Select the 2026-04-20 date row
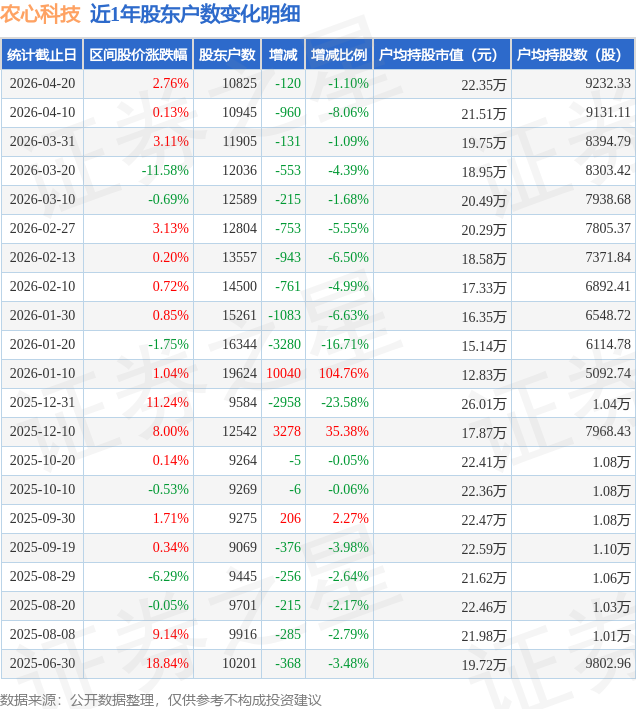The image size is (636, 709). (42, 84)
